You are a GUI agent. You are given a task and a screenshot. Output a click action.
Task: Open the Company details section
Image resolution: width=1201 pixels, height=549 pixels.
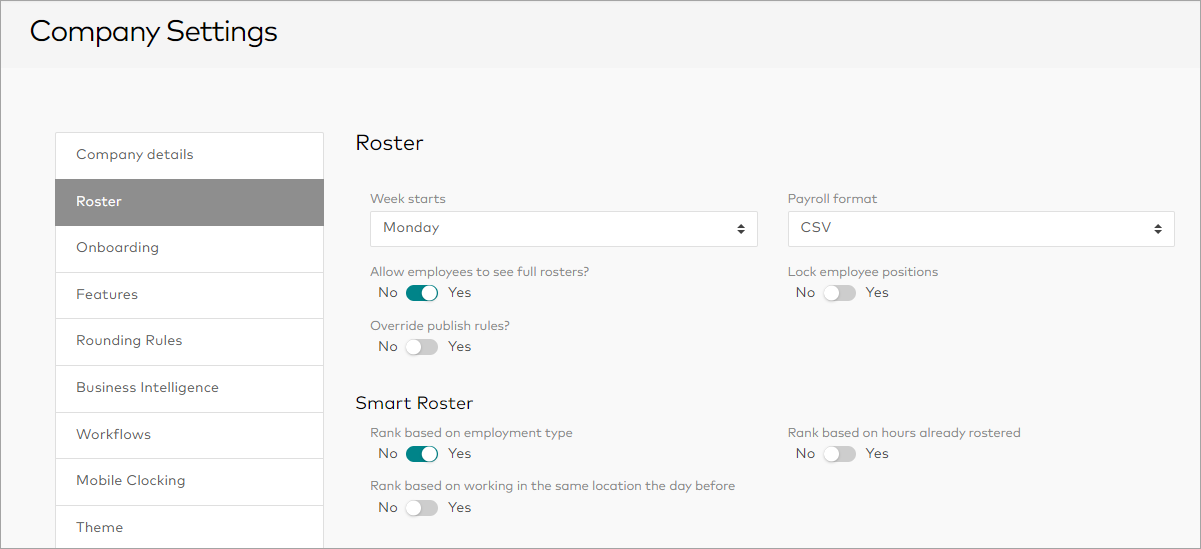(x=189, y=155)
